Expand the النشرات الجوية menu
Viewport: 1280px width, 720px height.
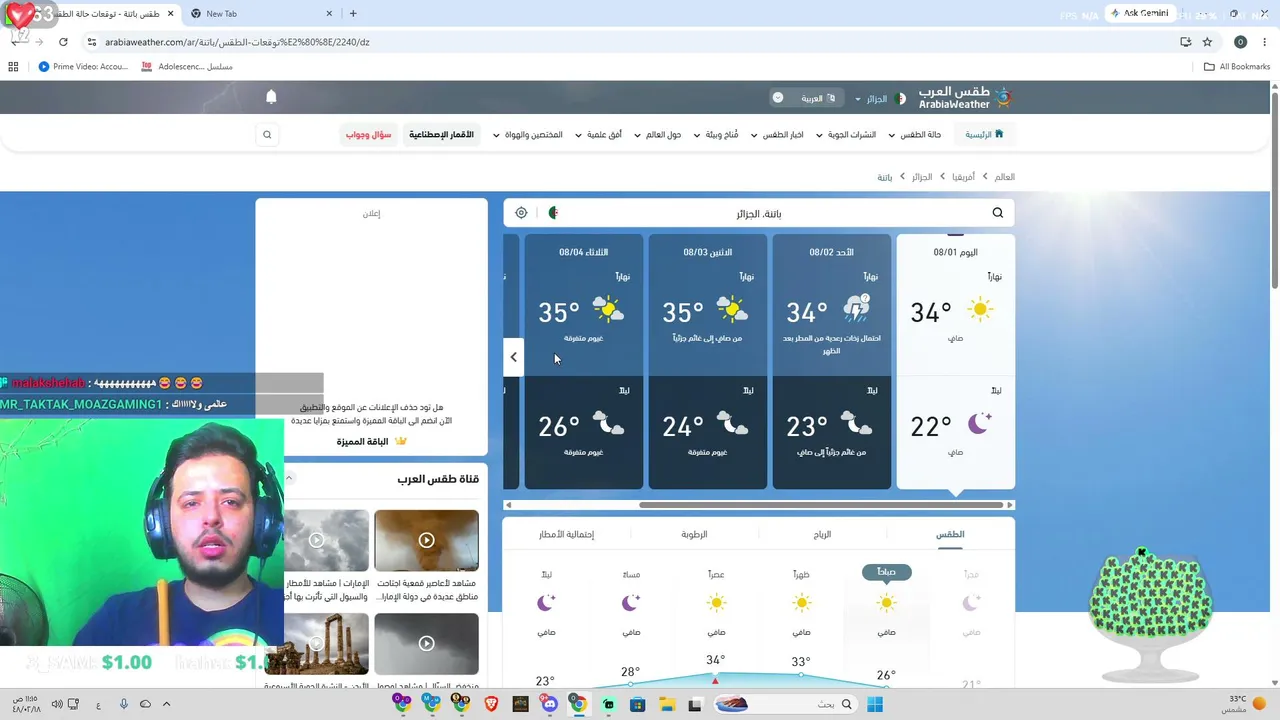click(846, 135)
